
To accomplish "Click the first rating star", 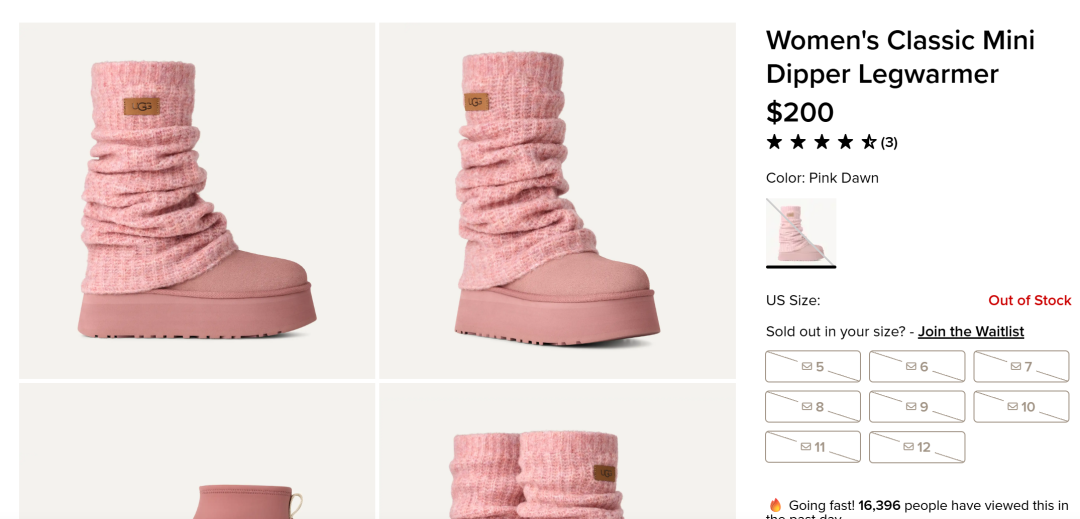I will pos(774,142).
